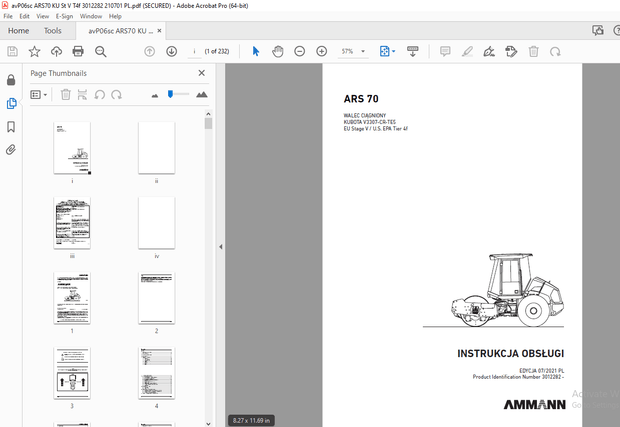Image resolution: width=620 pixels, height=427 pixels.
Task: Select the page 4 thumbnail
Action: tap(157, 373)
